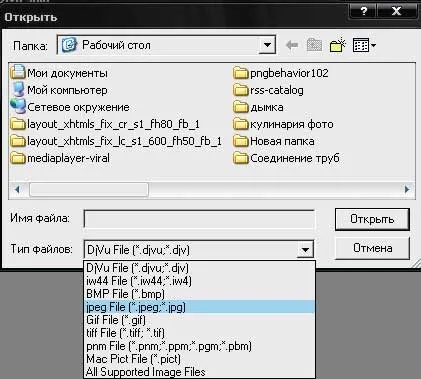Choose jpeg File type option
Viewport: 421px width, 379px height.
coord(199,307)
